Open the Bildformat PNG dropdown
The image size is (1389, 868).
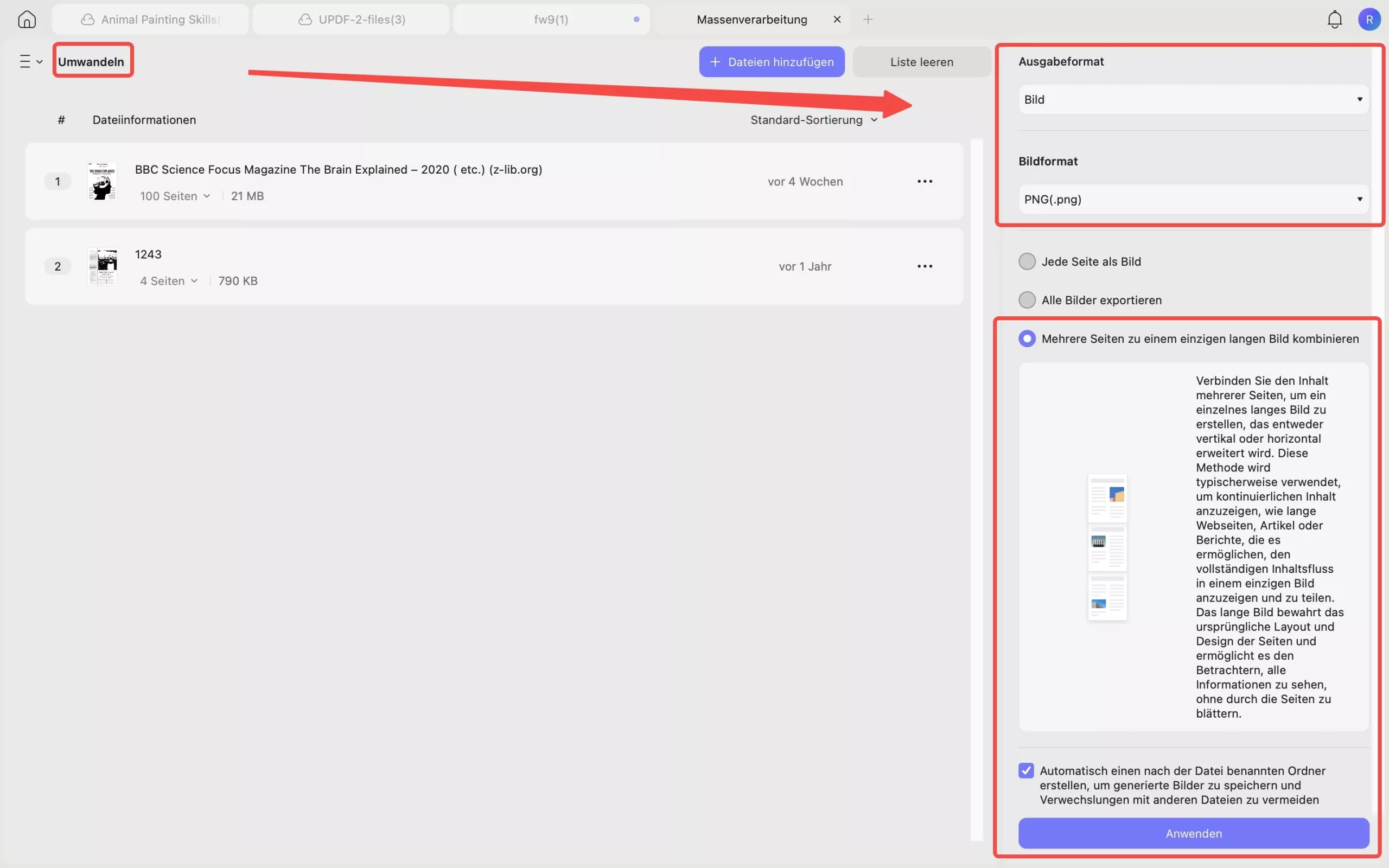(1193, 199)
